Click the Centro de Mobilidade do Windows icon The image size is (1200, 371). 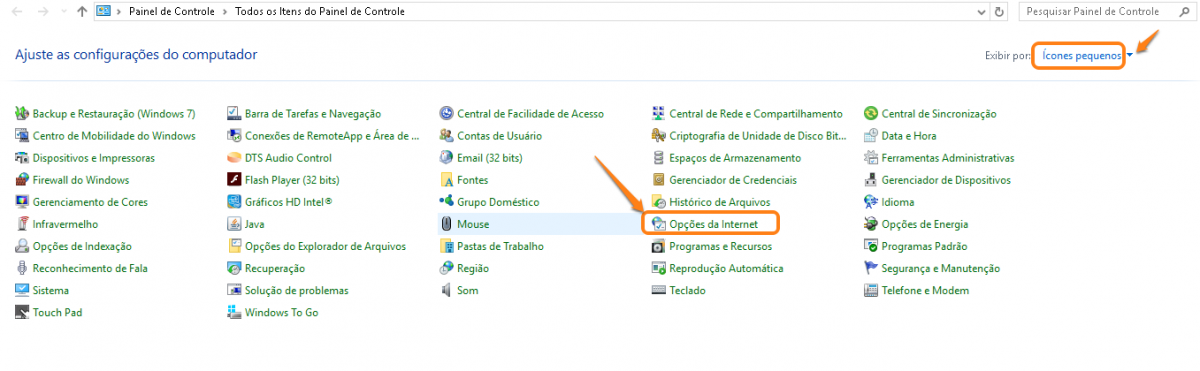pyautogui.click(x=22, y=136)
